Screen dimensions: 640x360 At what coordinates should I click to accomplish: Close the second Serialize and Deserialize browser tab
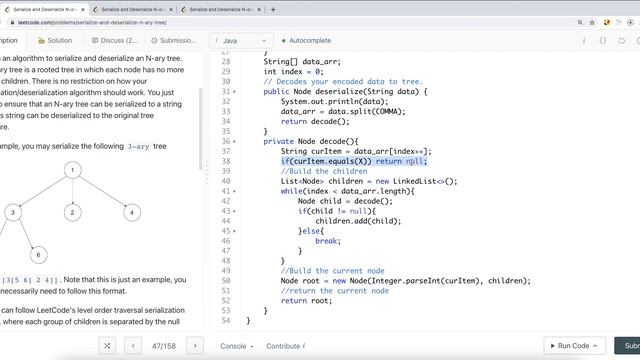(171, 9)
